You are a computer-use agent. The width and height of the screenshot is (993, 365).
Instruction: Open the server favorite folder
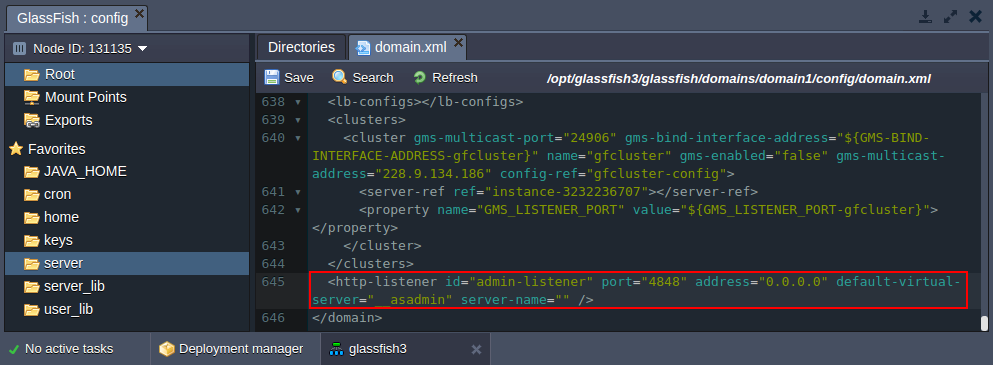(127, 264)
